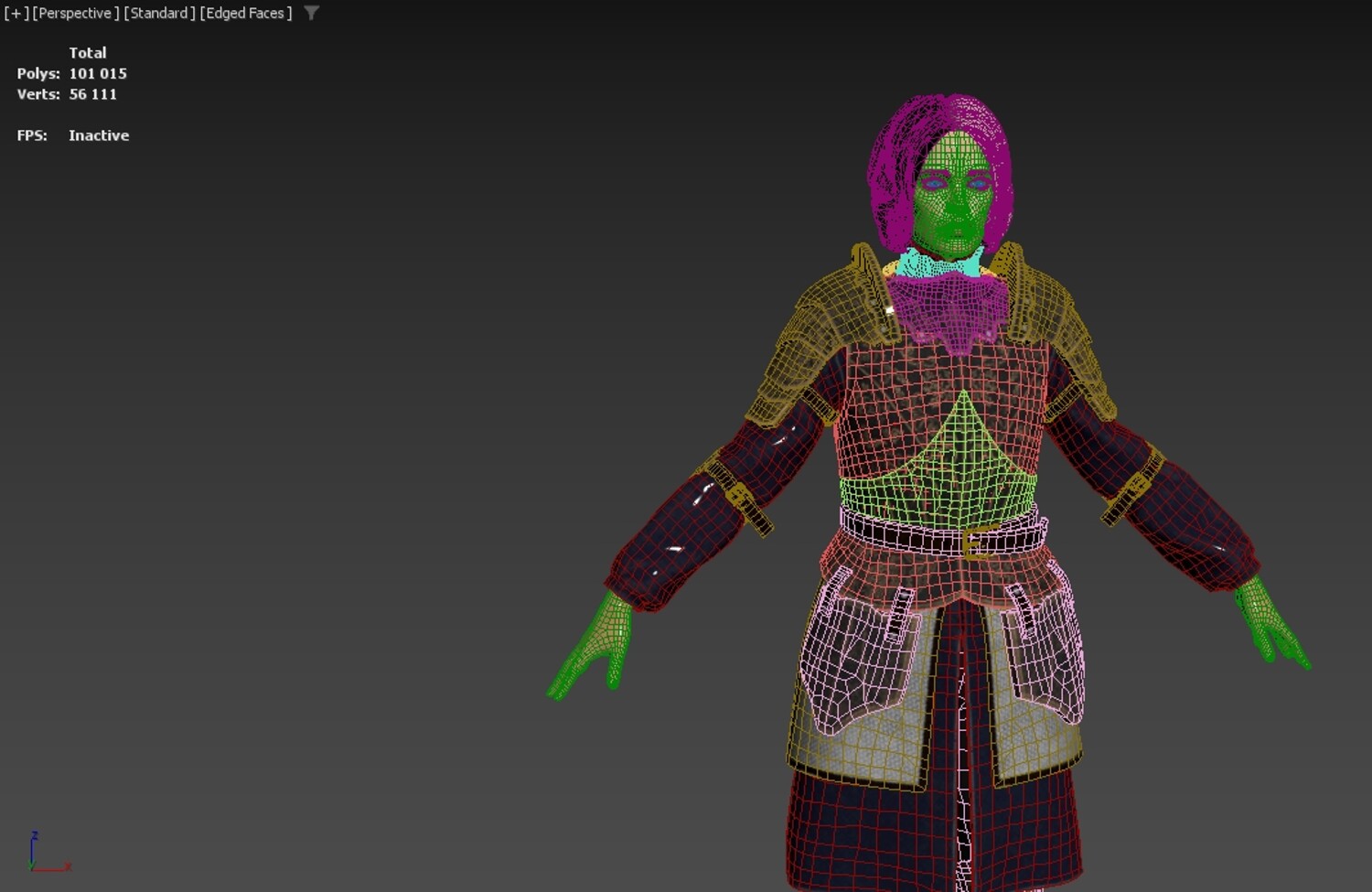Open the [Perspective] view menu

point(76,13)
